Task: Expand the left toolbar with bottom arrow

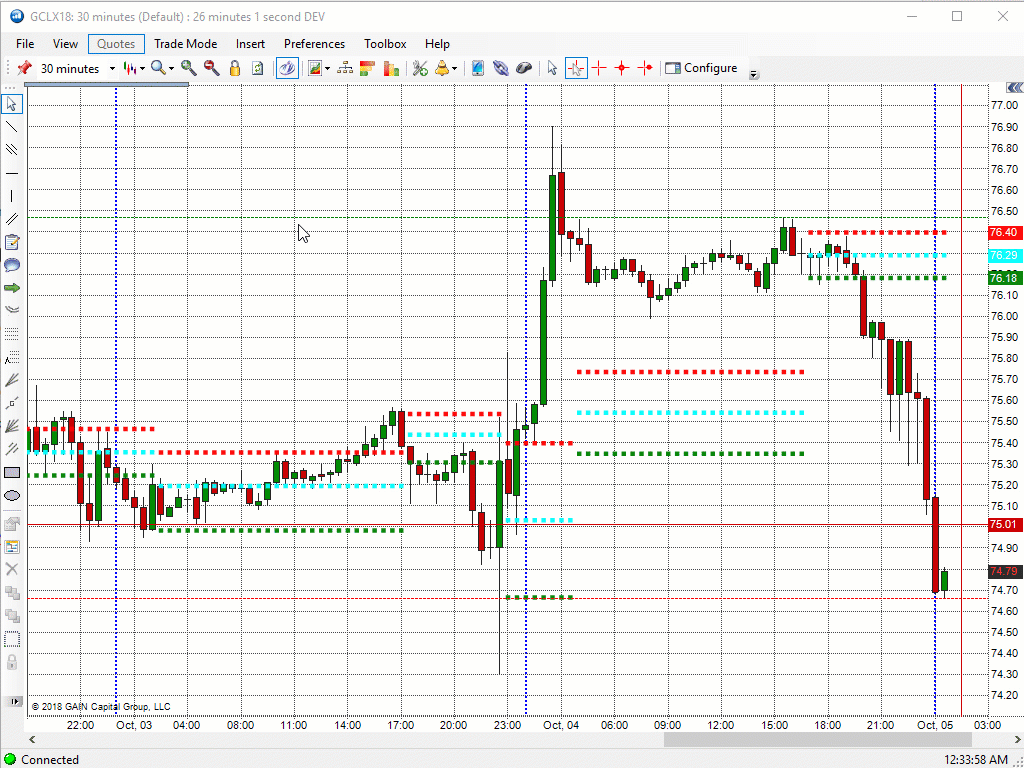Action: tap(12, 701)
